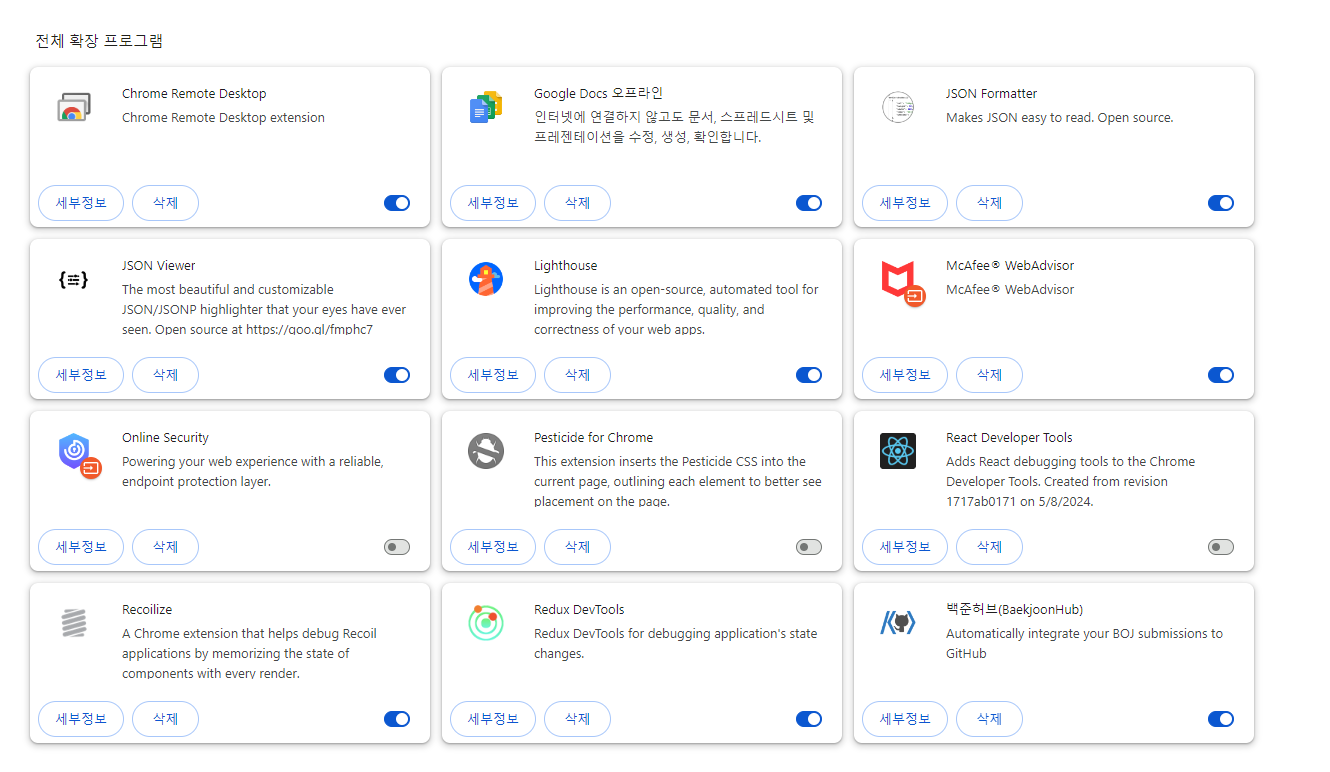
Task: Remove Redux DevTools with 삭제
Action: [x=577, y=719]
